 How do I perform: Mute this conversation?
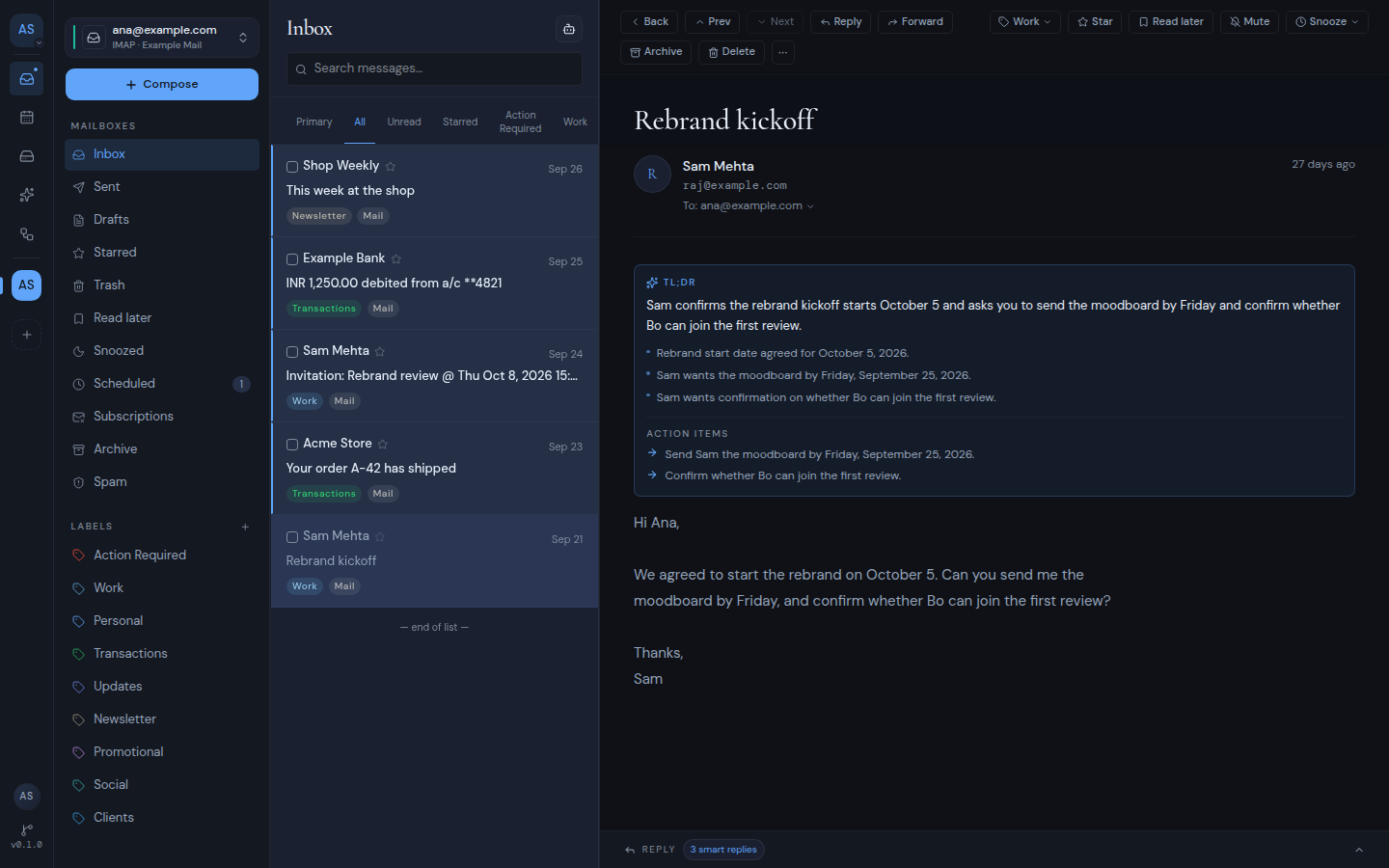click(1249, 22)
